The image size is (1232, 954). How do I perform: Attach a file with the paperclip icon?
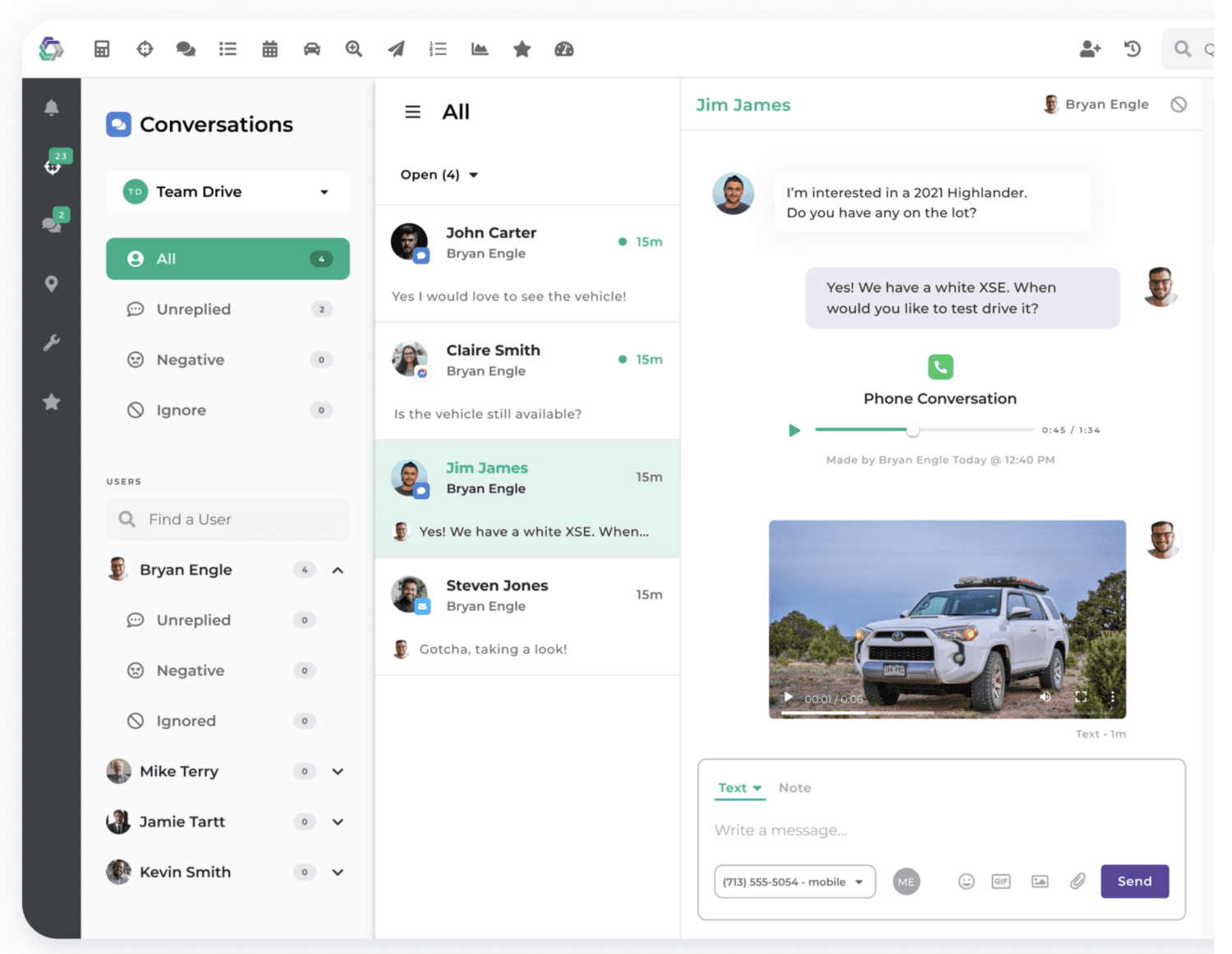coord(1078,882)
